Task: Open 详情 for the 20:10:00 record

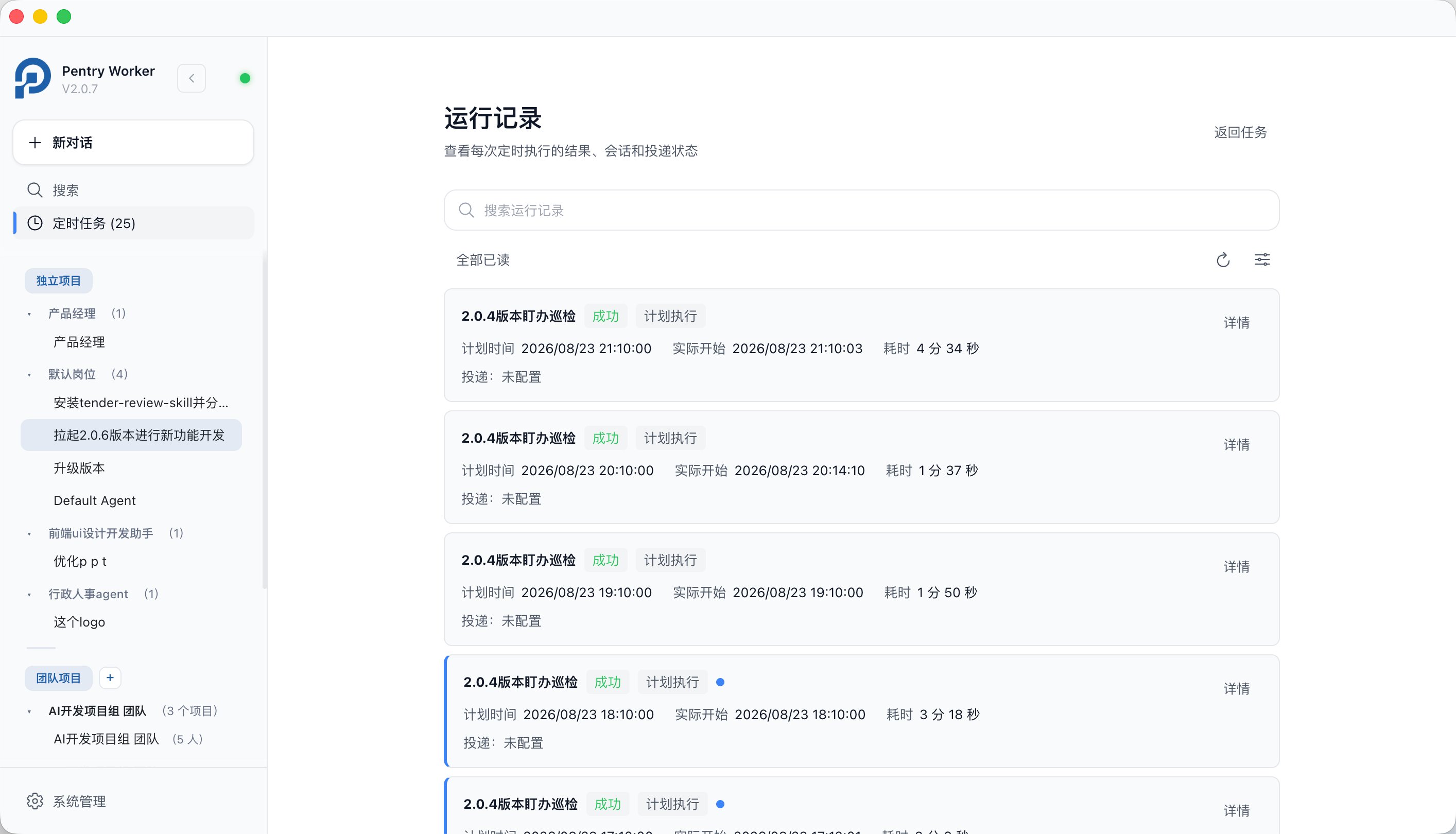Action: [1236, 445]
